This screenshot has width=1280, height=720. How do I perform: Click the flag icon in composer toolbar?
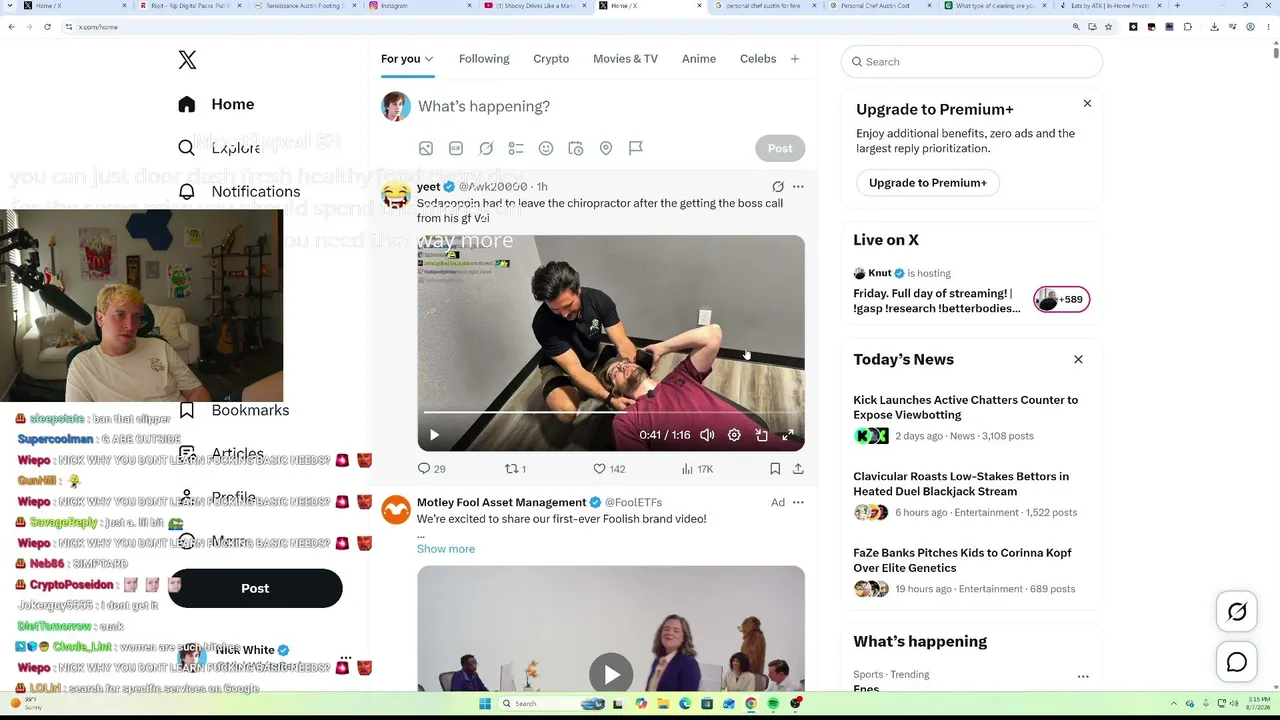(636, 148)
